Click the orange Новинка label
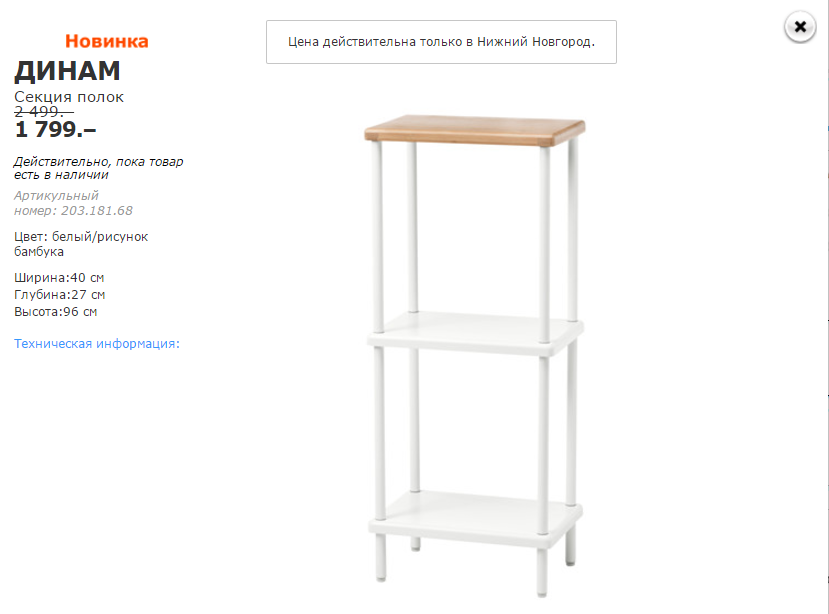Screen dimensions: 829x614 click(107, 41)
